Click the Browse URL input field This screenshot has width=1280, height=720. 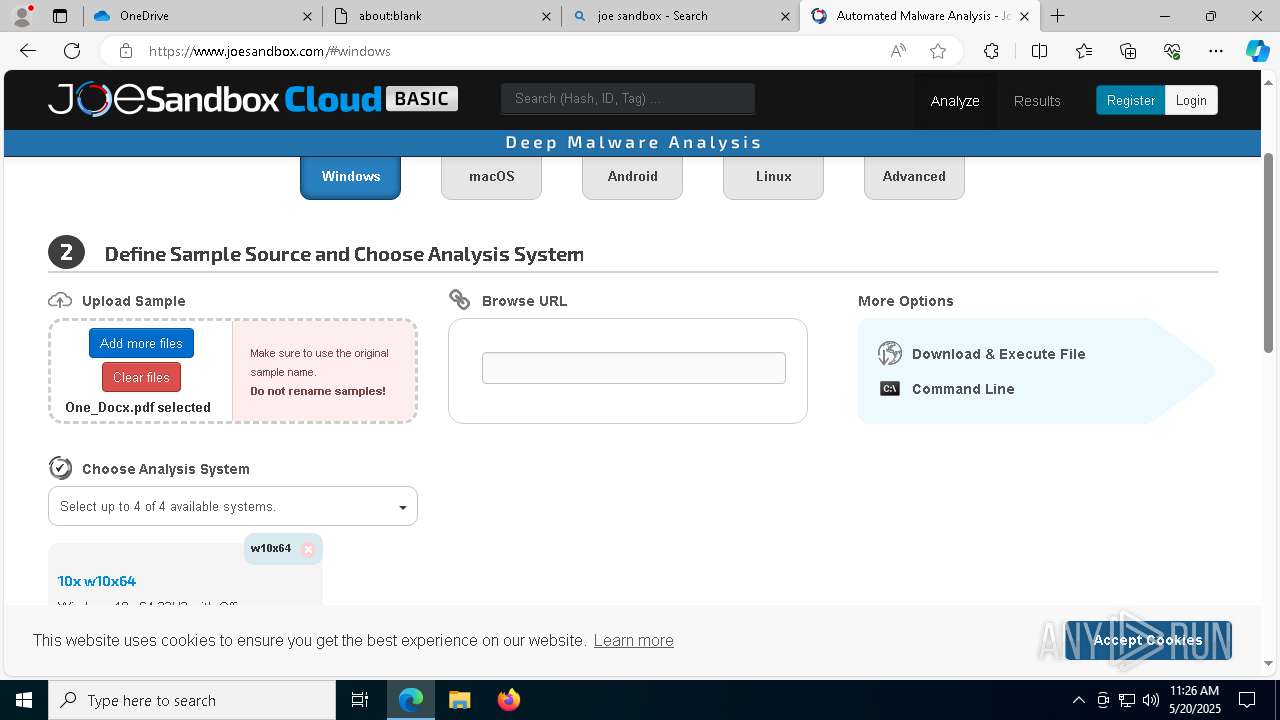point(634,368)
